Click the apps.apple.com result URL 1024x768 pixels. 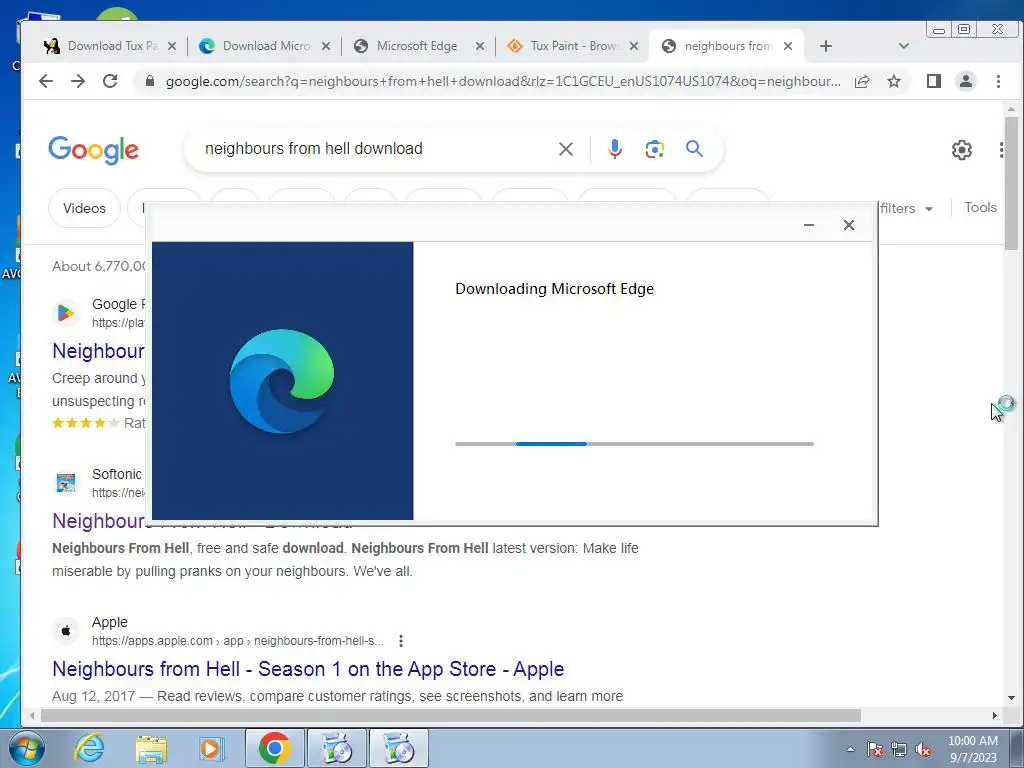238,641
